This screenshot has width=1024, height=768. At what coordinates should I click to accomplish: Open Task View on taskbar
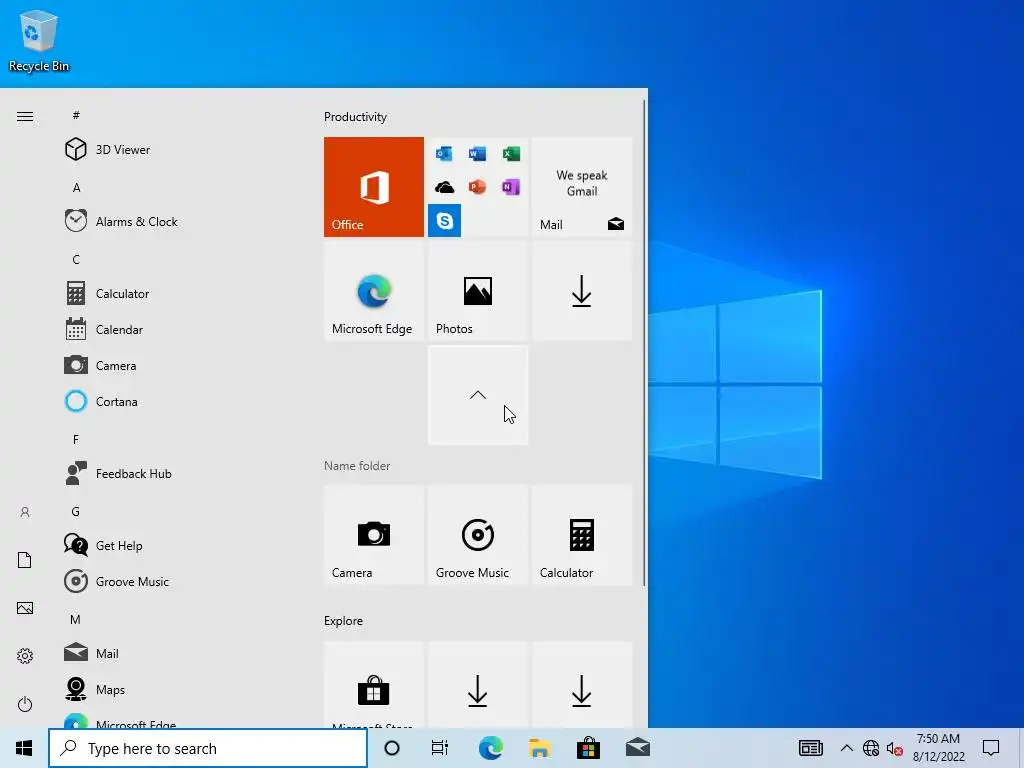tap(440, 748)
